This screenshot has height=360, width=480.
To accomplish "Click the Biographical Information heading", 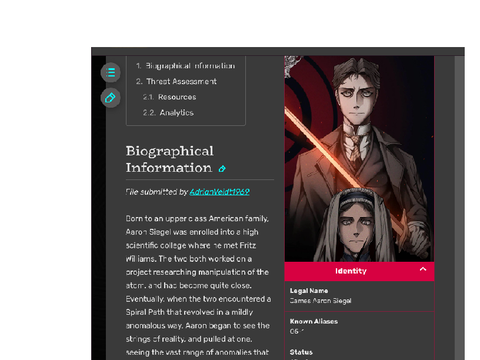I will 170,159.
